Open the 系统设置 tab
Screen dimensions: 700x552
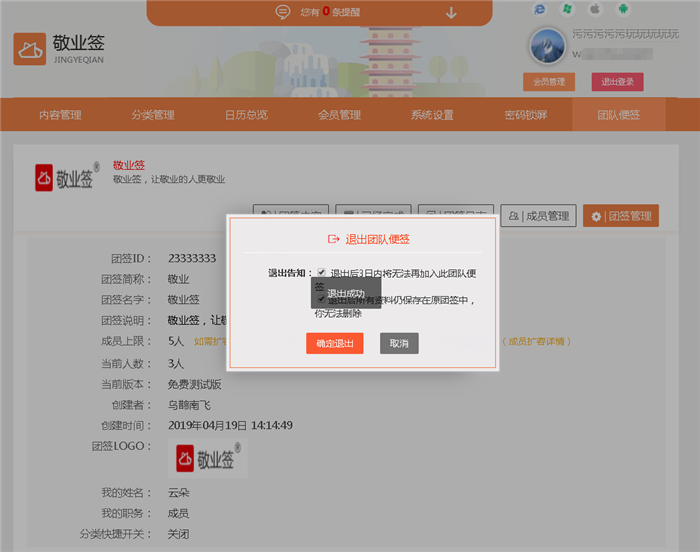click(432, 115)
